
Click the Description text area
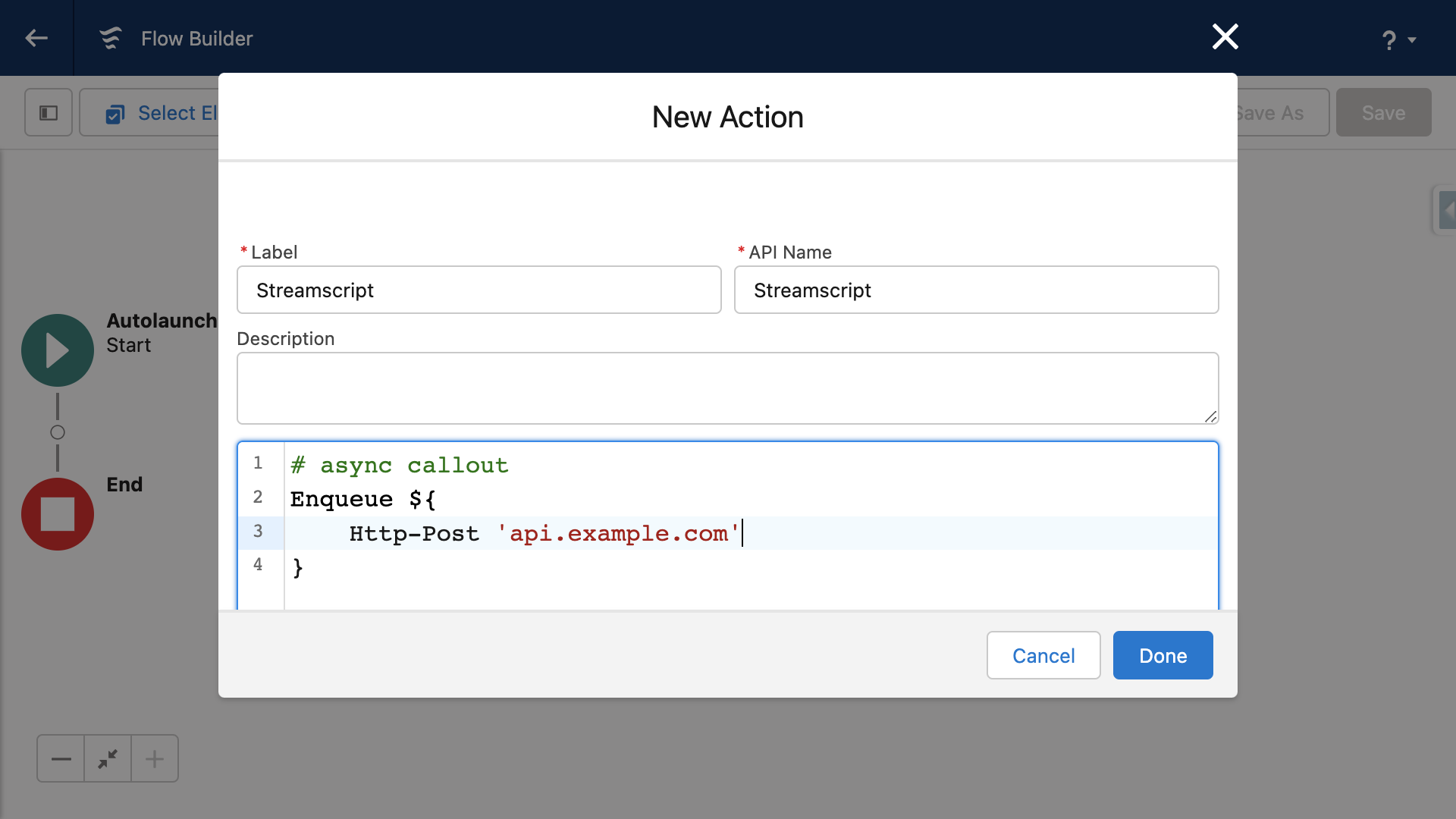726,388
